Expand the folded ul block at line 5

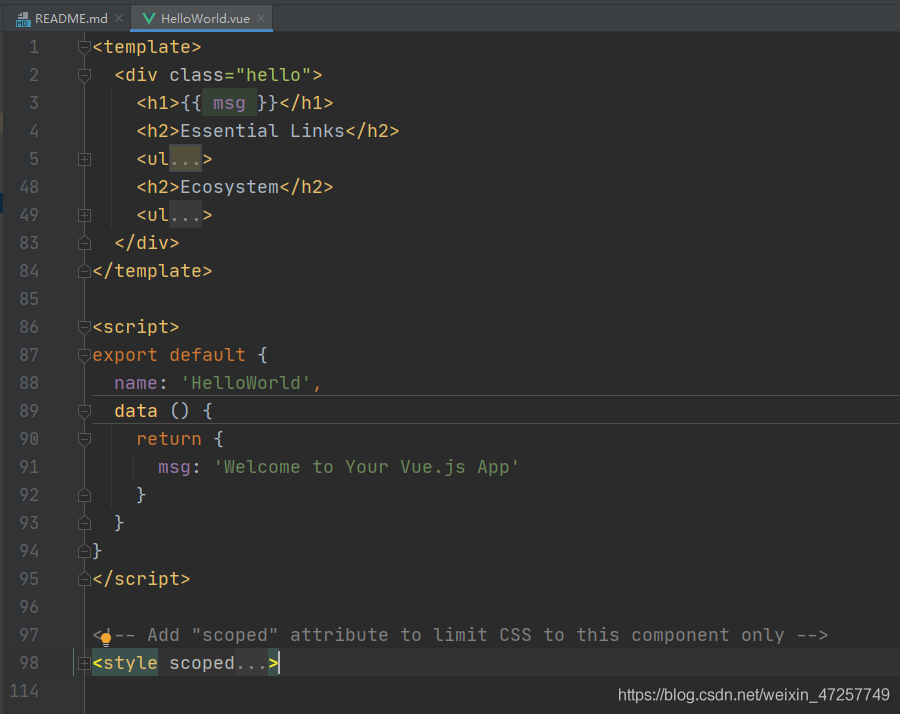[84, 159]
